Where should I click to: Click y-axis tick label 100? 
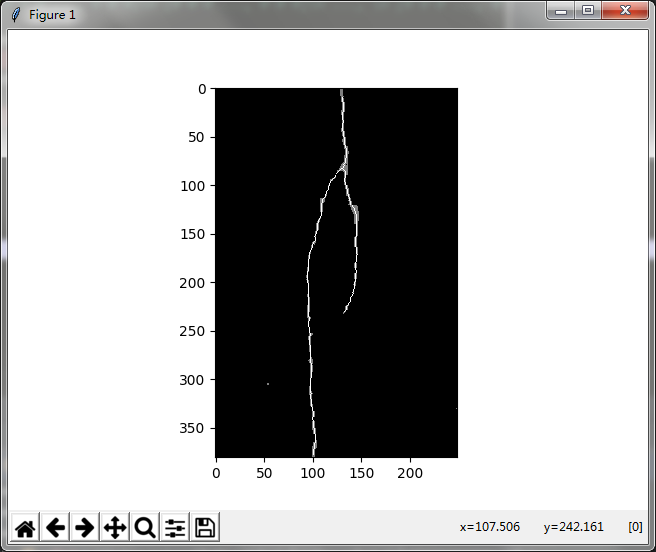click(x=192, y=186)
